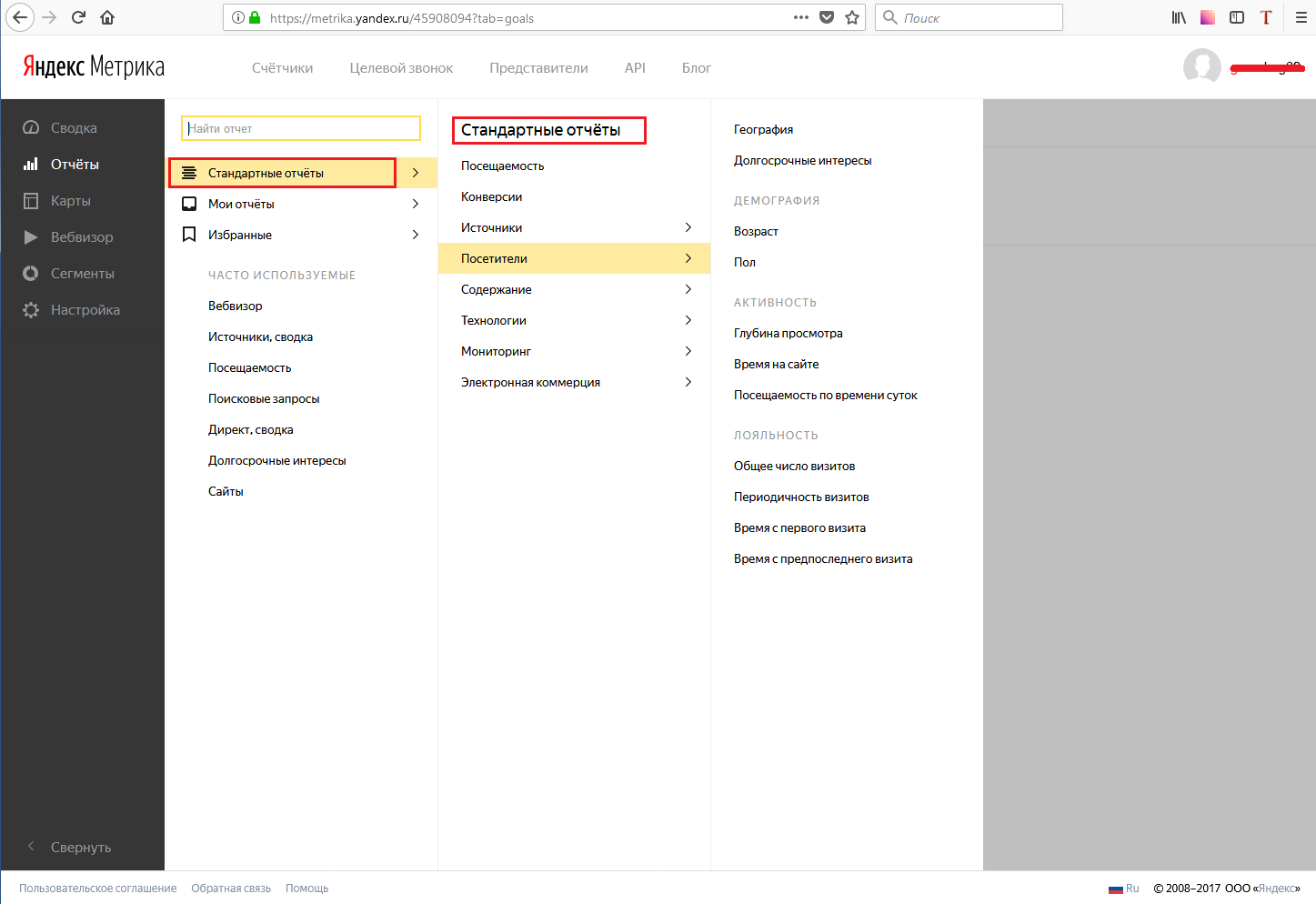Click the browser Forward arrow button
1316x904 pixels.
pos(49,17)
